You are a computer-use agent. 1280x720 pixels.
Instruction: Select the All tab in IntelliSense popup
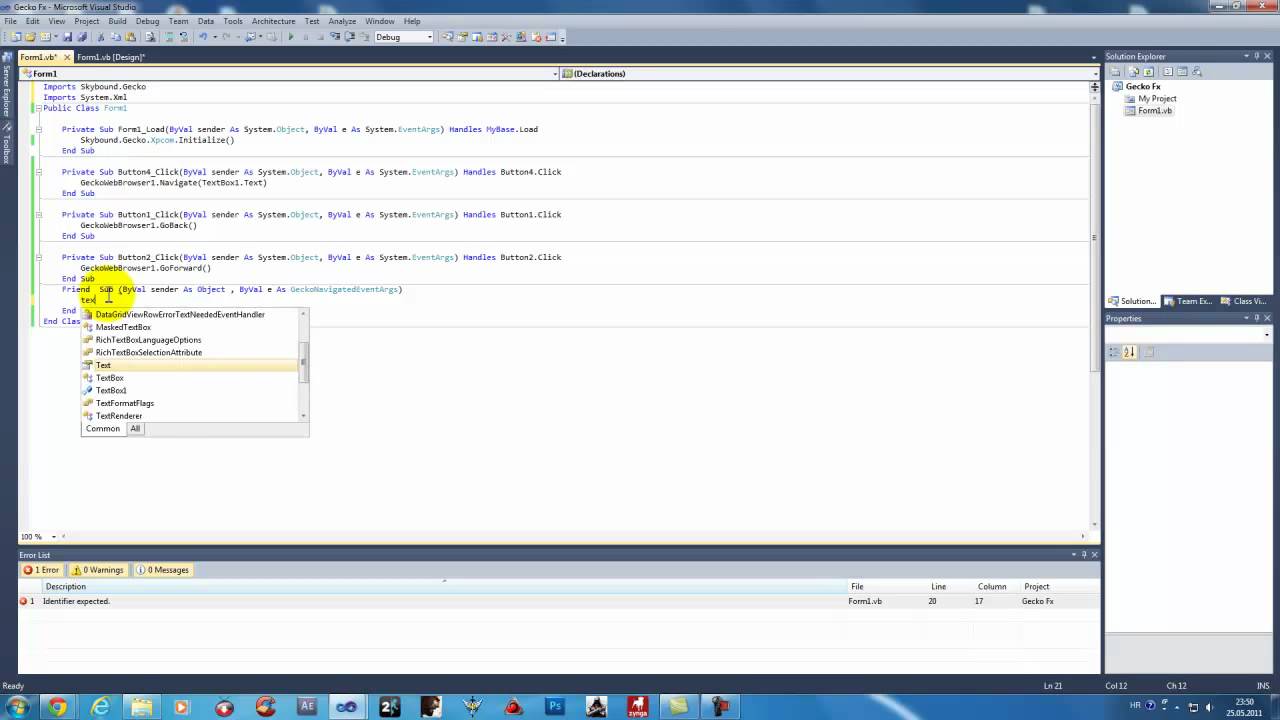pyautogui.click(x=135, y=429)
